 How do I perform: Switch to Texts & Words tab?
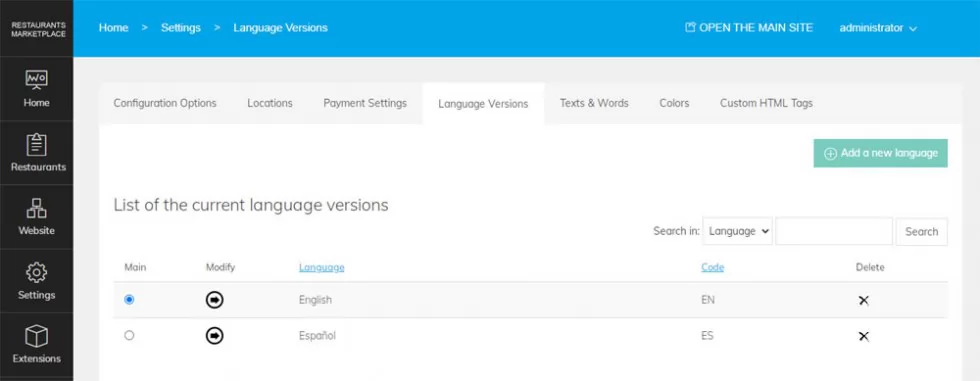tap(594, 103)
